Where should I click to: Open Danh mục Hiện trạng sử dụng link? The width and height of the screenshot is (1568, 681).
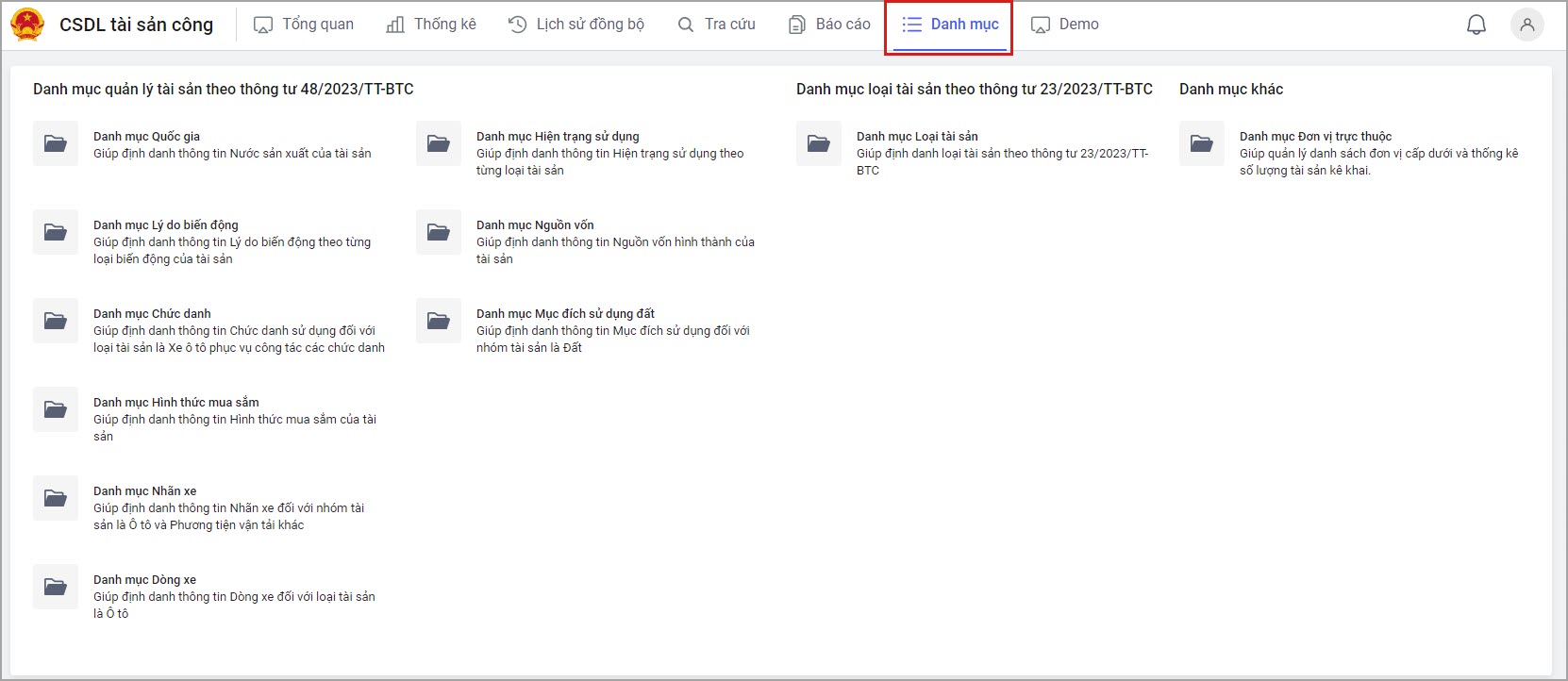pyautogui.click(x=558, y=137)
